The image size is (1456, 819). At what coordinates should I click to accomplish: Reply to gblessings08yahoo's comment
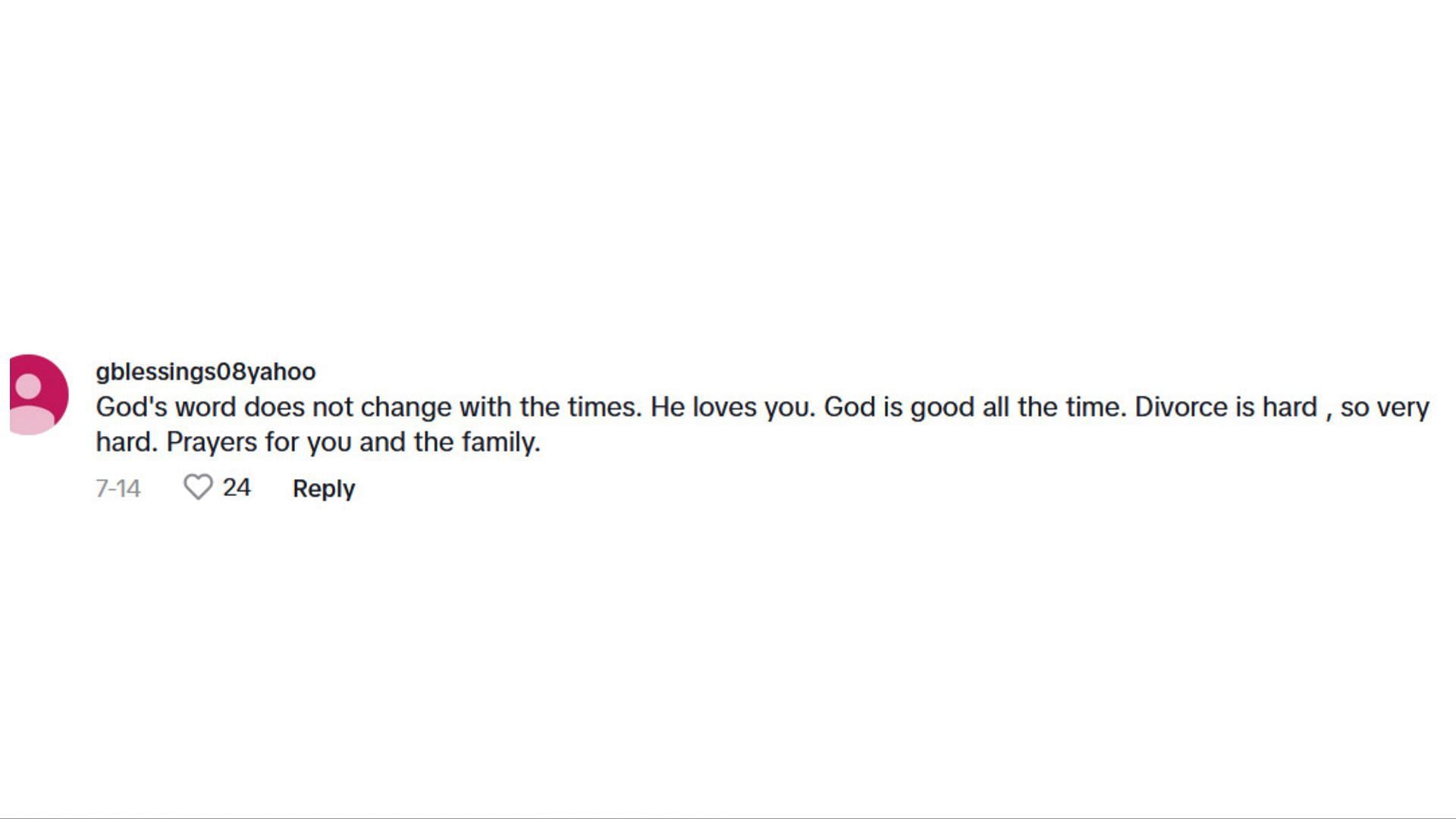(324, 488)
